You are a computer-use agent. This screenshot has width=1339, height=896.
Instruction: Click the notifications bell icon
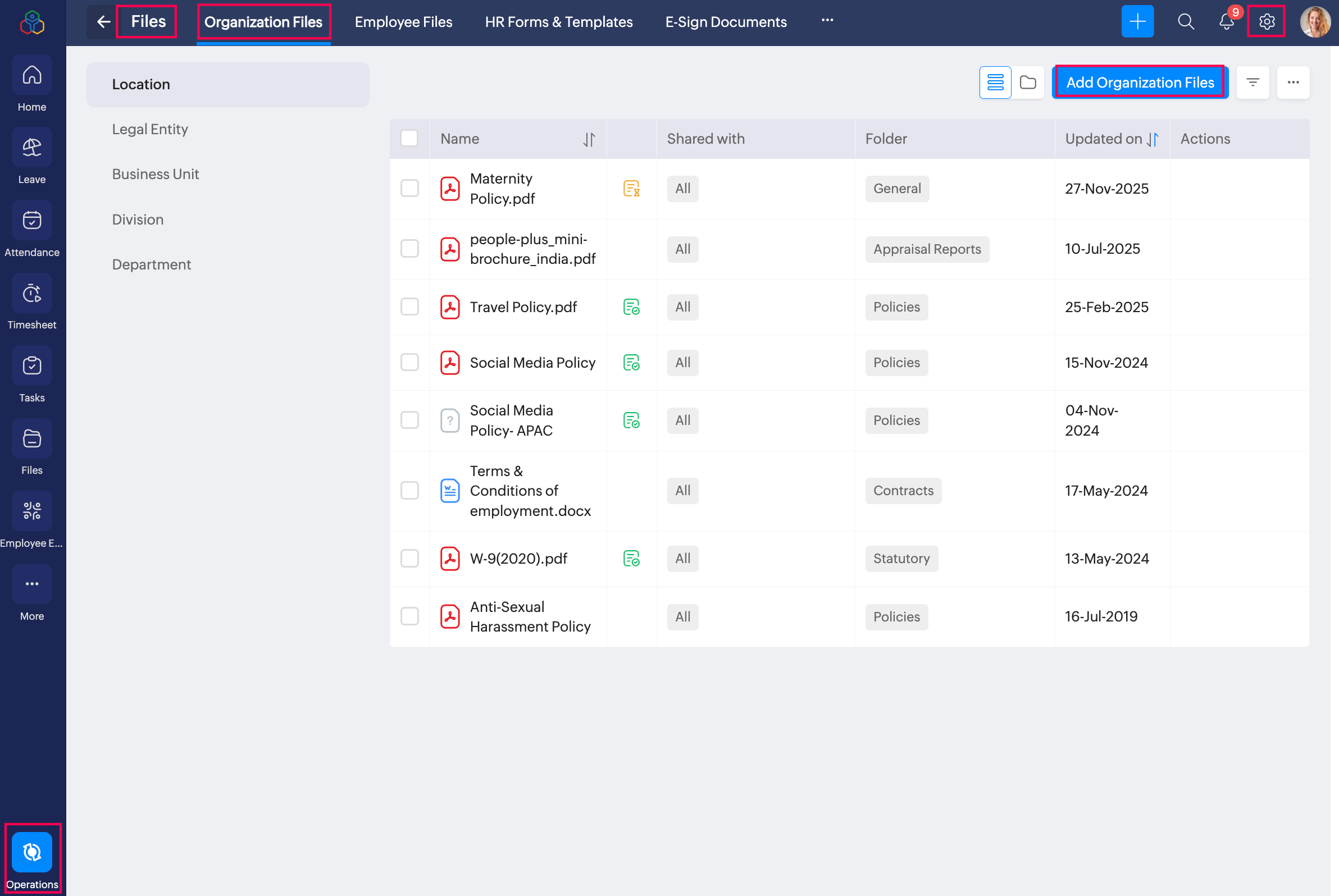(1226, 22)
